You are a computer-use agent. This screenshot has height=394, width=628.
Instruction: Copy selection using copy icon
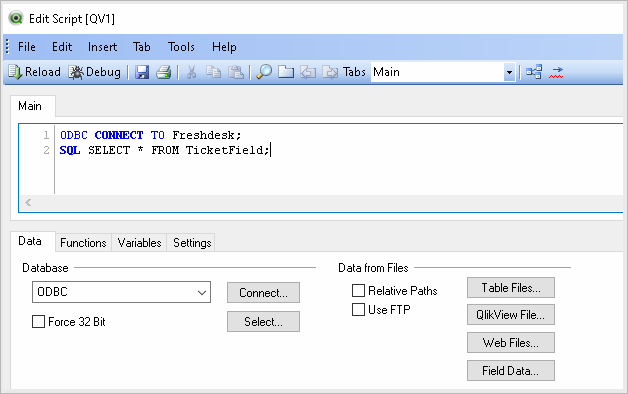tap(213, 72)
